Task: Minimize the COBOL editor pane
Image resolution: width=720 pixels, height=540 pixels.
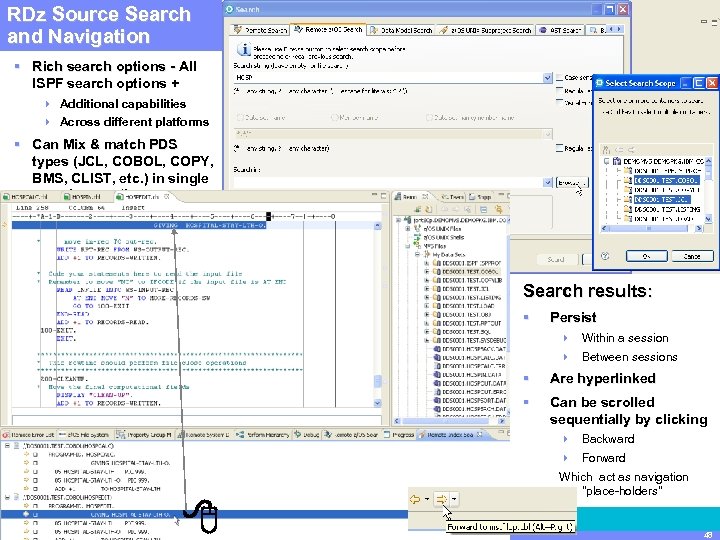Action: coord(375,196)
